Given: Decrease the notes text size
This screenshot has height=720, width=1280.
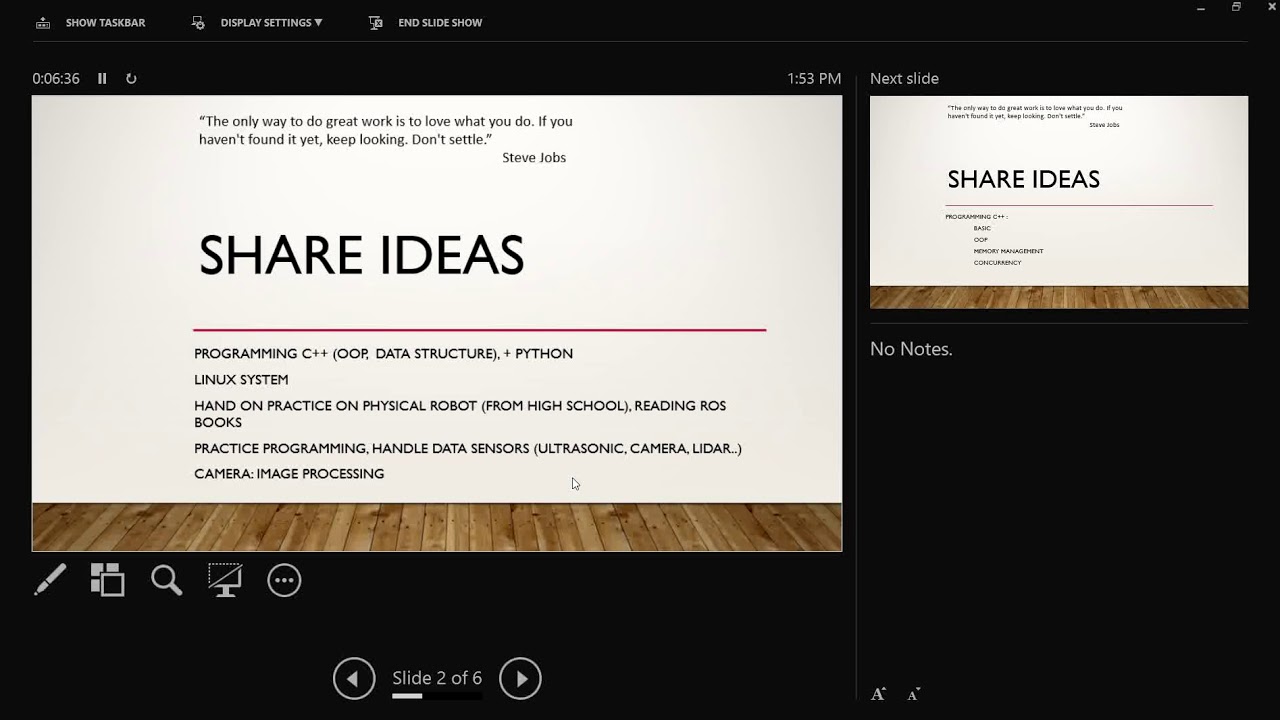Looking at the screenshot, I should [913, 694].
